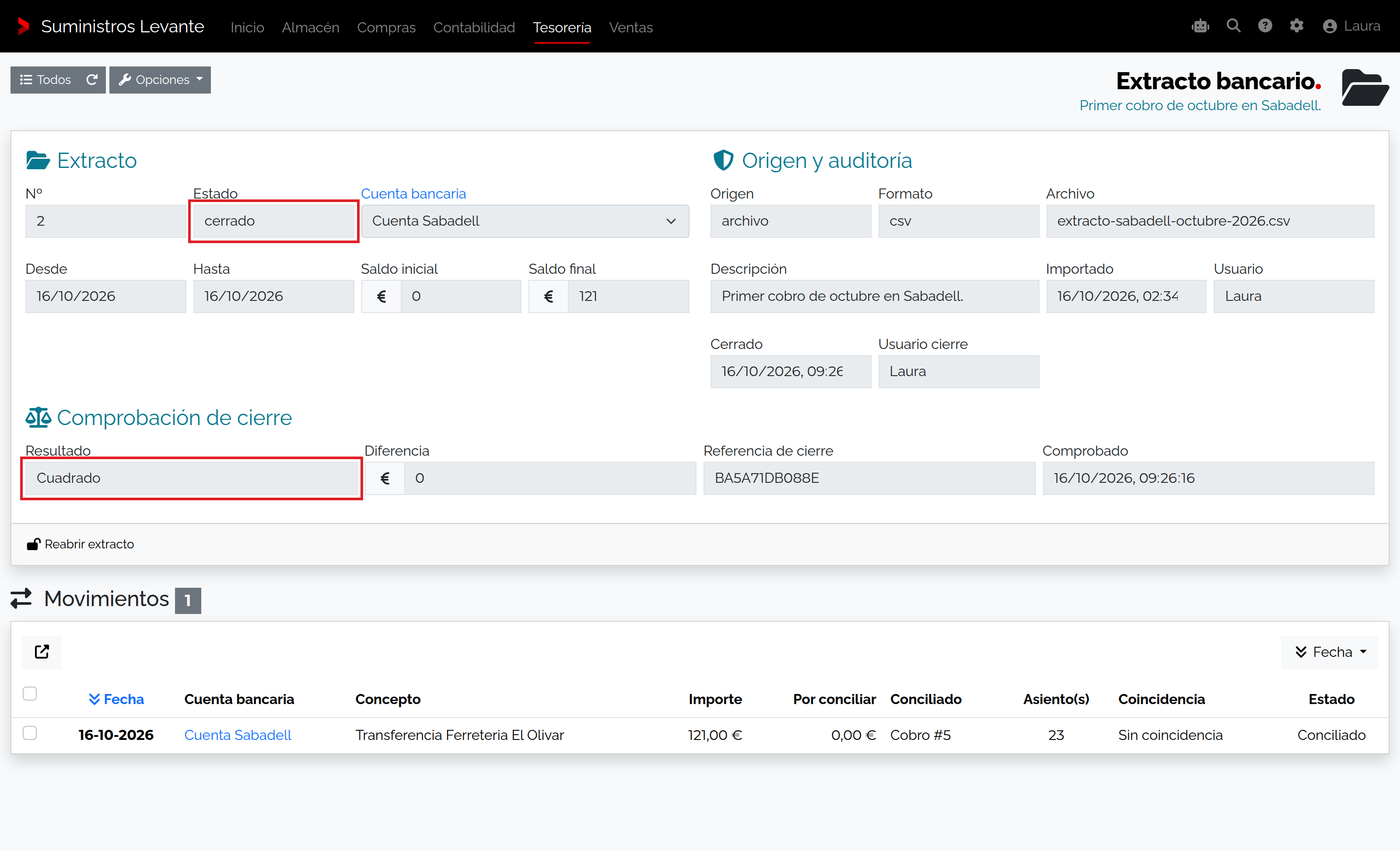
Task: Follow the Cuenta Sabadell link in the movement row
Action: point(238,735)
